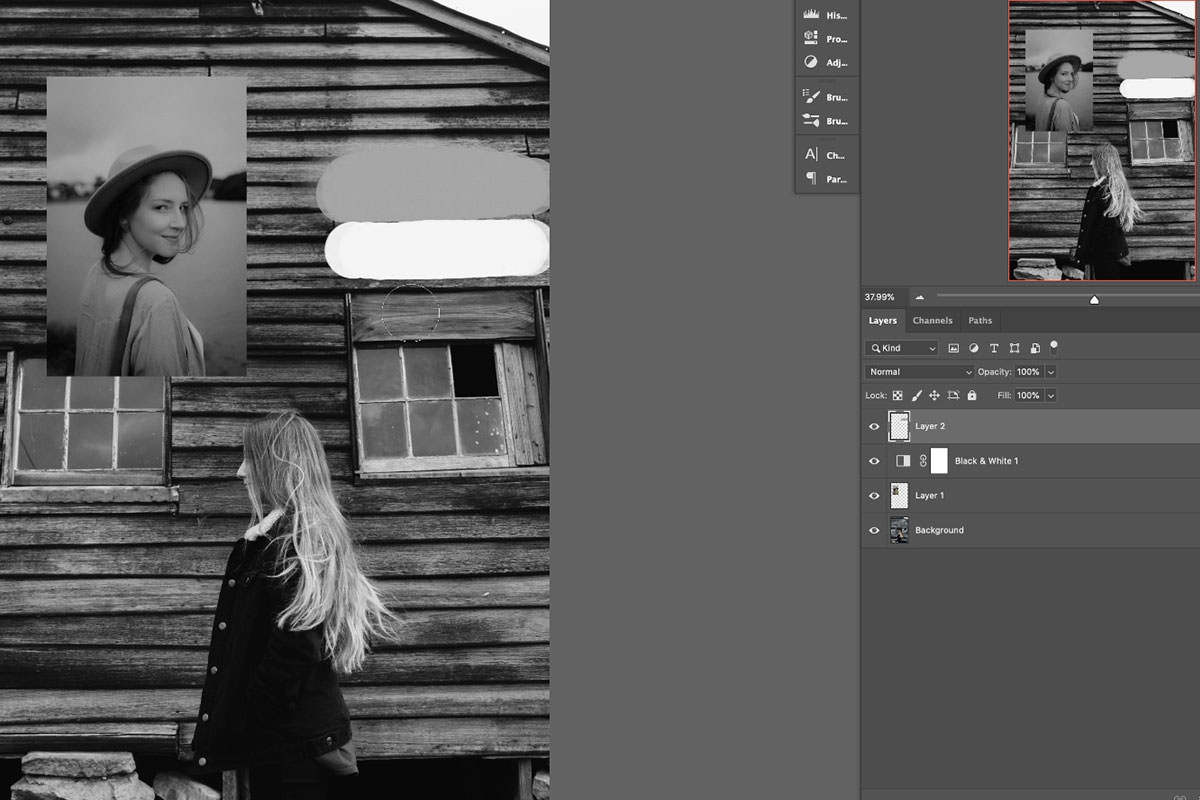This screenshot has width=1200, height=800.
Task: Hide the Background layer
Action: pos(874,530)
